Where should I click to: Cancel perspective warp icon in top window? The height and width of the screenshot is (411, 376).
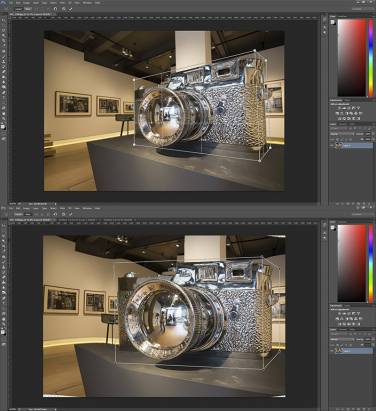click(x=63, y=9)
